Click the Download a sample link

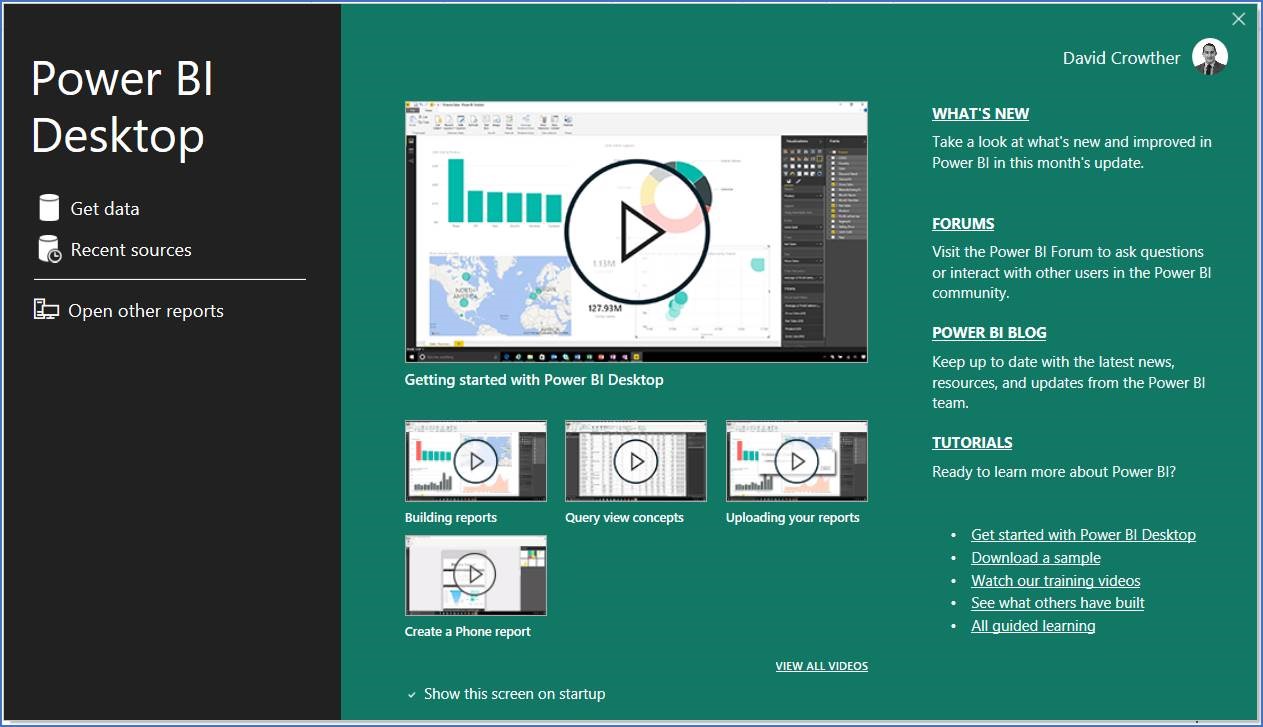coord(1036,558)
